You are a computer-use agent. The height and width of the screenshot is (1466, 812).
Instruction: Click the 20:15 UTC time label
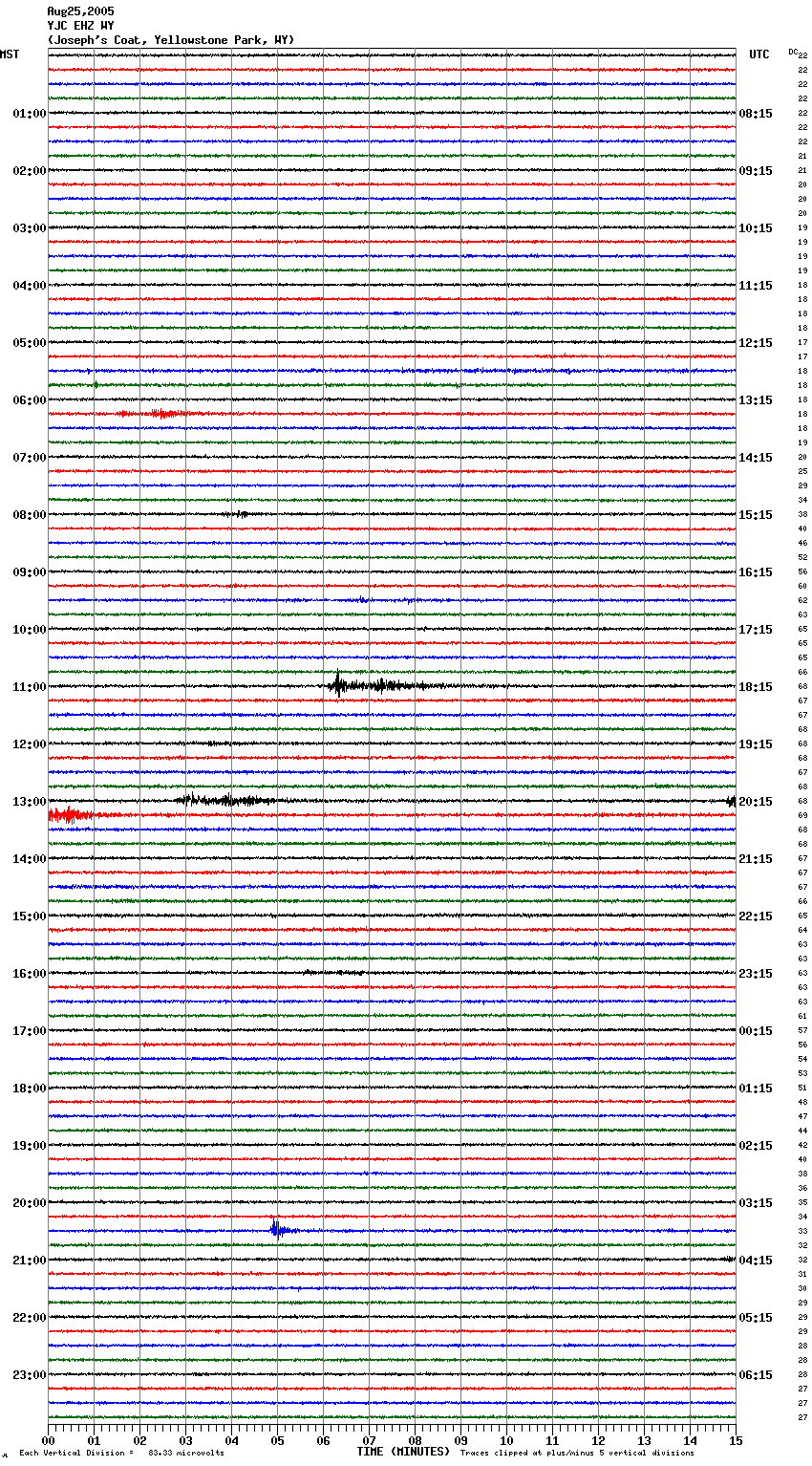click(756, 802)
